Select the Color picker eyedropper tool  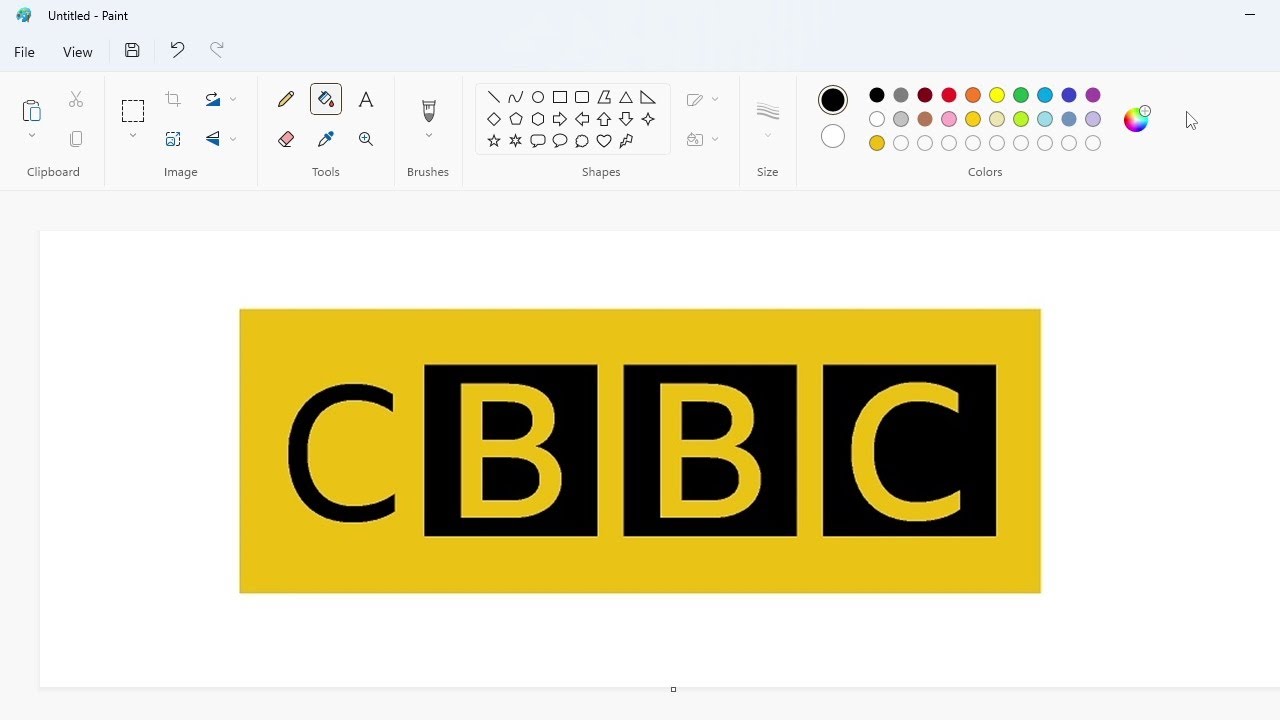pyautogui.click(x=326, y=139)
